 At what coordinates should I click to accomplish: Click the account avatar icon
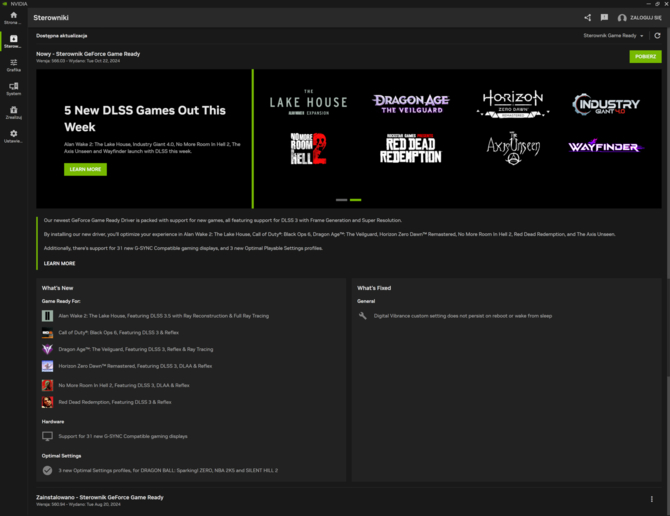[x=622, y=18]
